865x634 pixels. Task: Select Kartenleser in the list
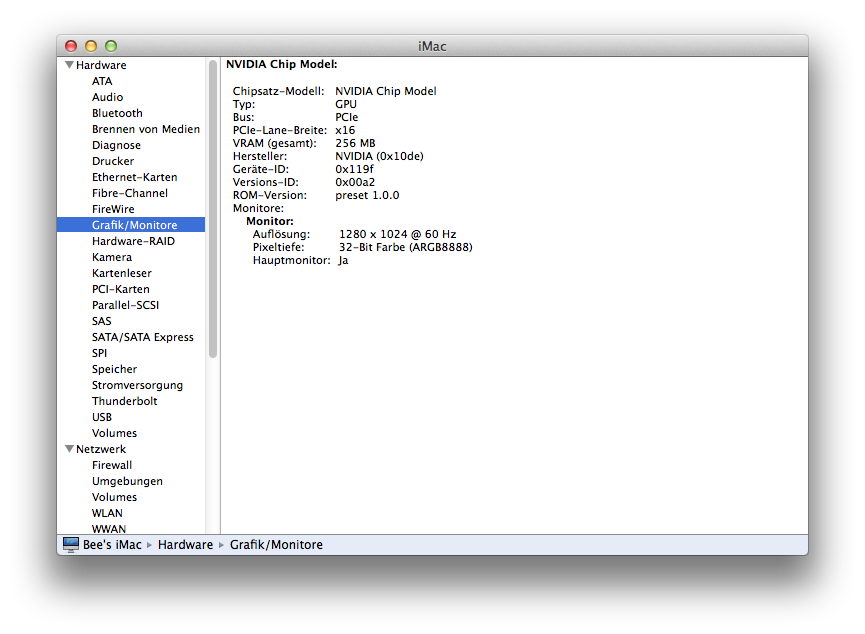coord(122,273)
